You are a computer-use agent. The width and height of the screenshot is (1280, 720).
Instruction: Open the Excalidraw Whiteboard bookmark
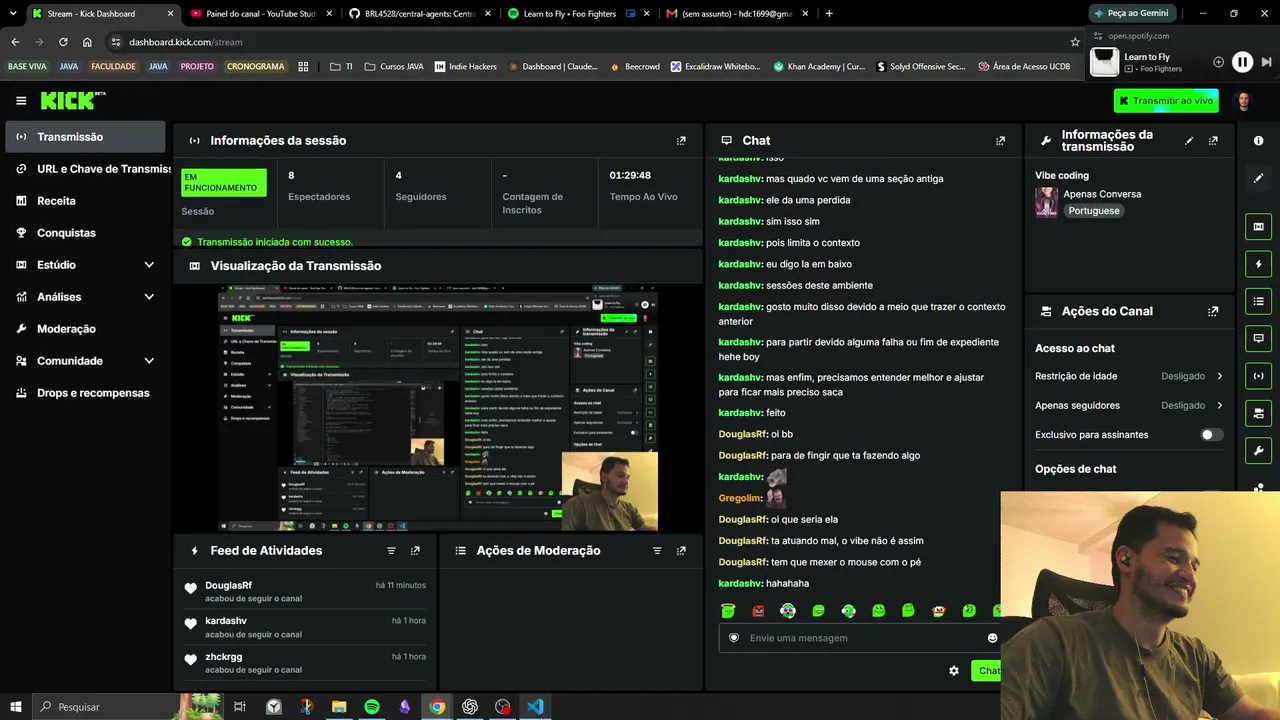715,66
